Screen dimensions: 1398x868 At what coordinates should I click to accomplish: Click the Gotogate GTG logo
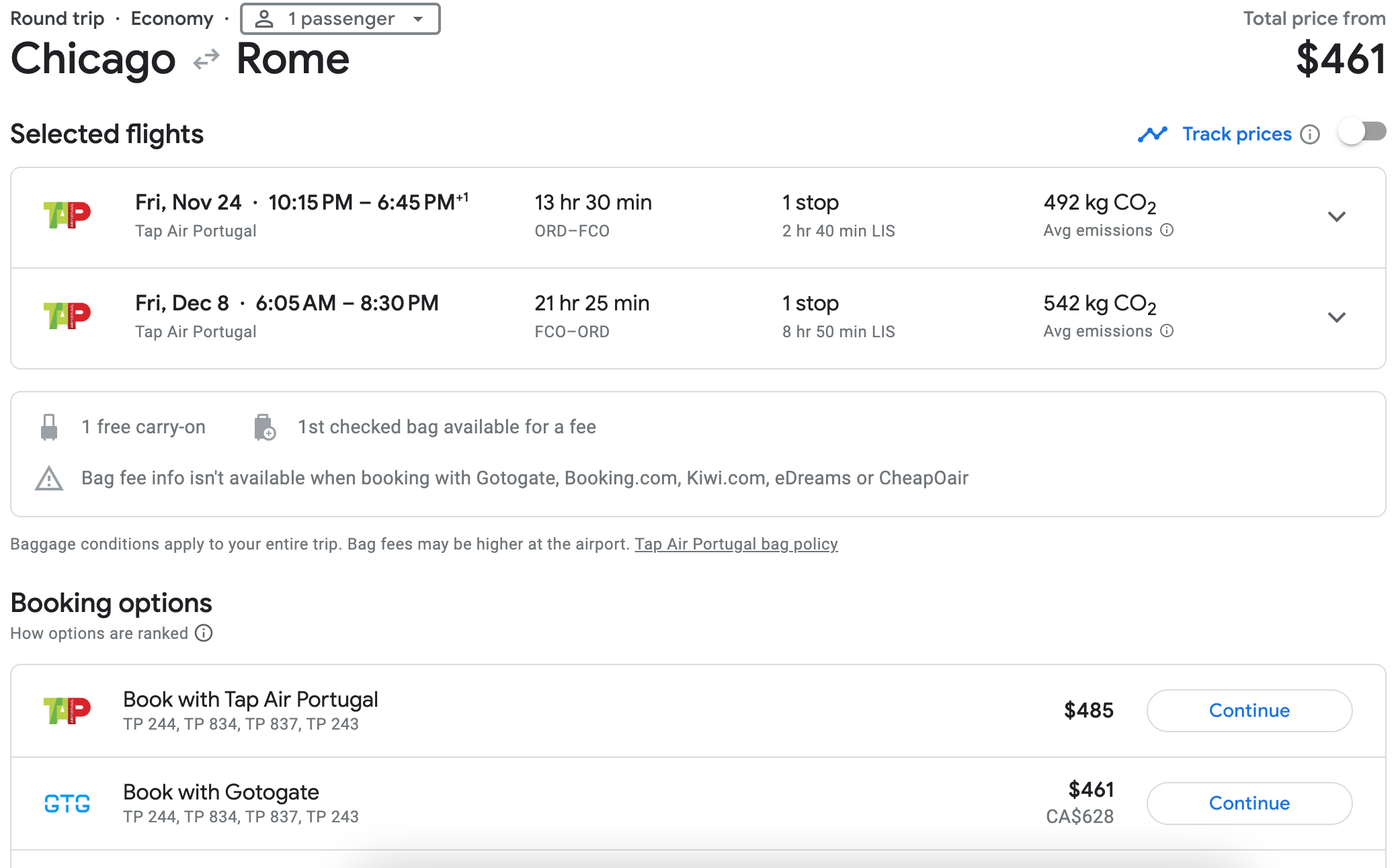(x=67, y=804)
